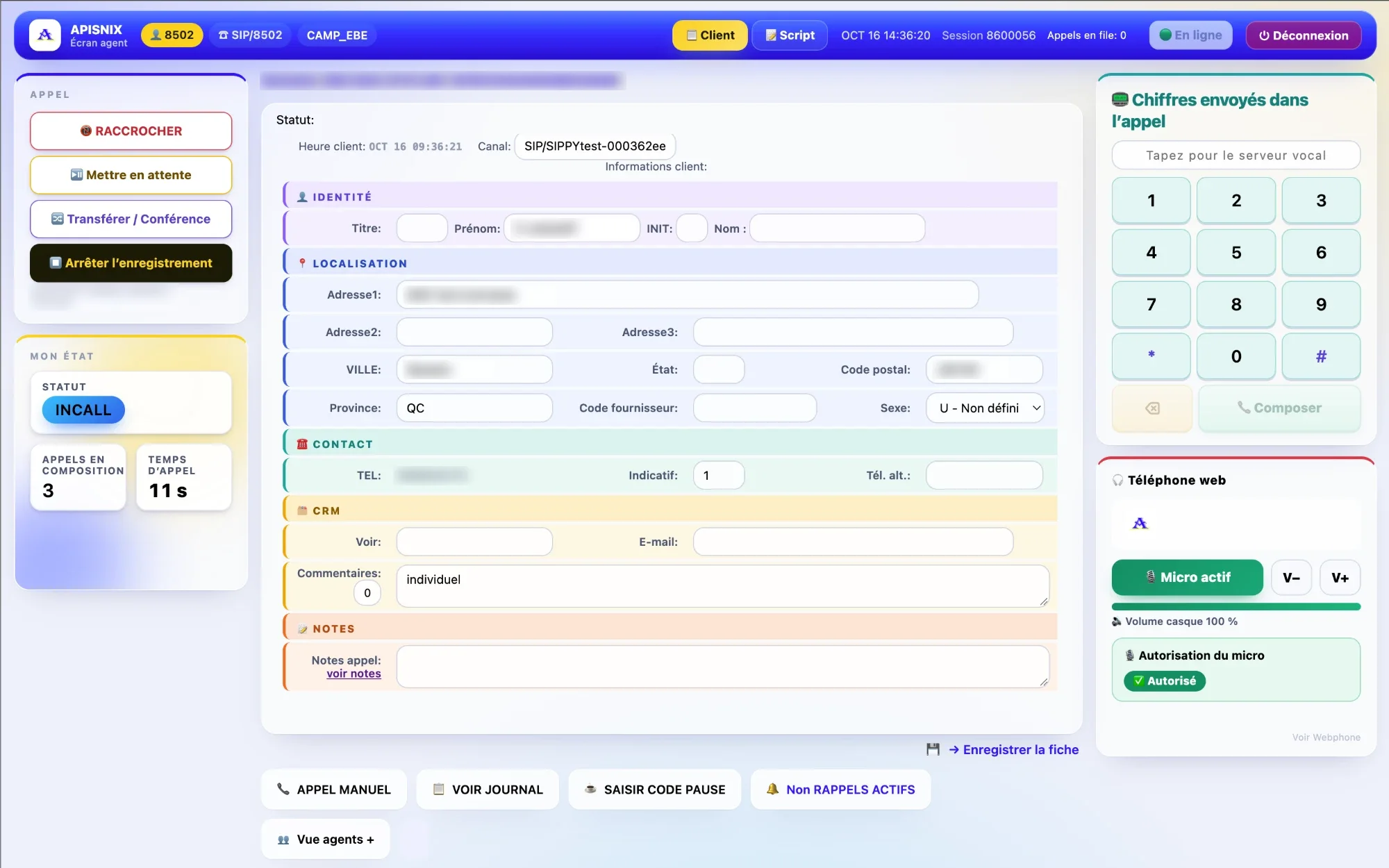Viewport: 1389px width, 868px height.
Task: Open APPEL MANUEL phone button
Action: pyautogui.click(x=334, y=789)
